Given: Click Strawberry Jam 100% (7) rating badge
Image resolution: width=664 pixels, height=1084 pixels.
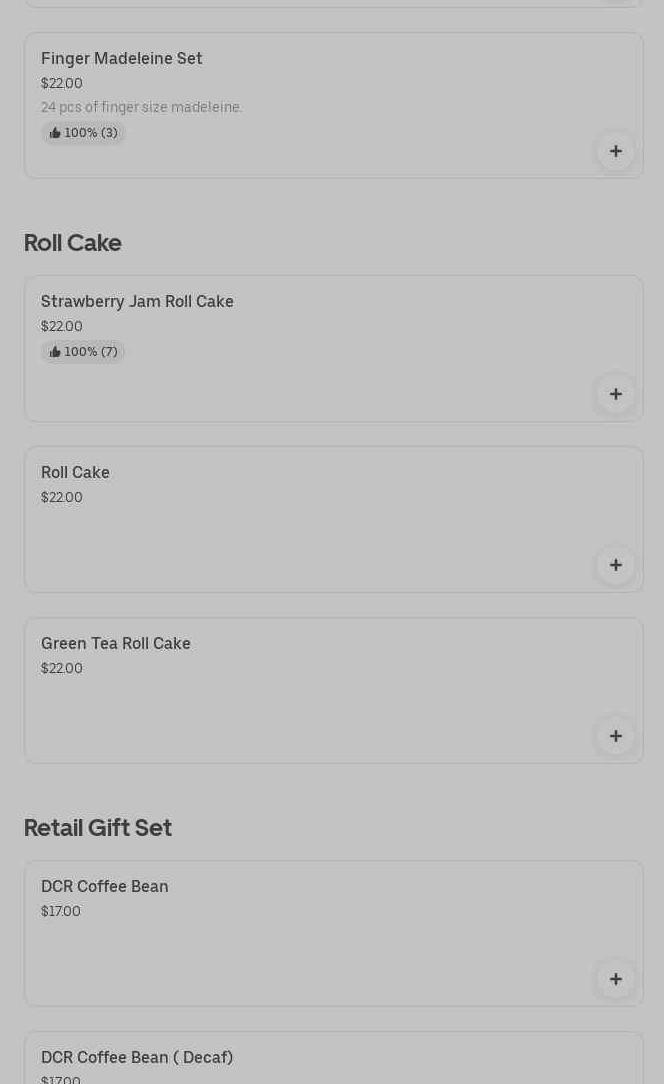Looking at the screenshot, I should [x=84, y=352].
